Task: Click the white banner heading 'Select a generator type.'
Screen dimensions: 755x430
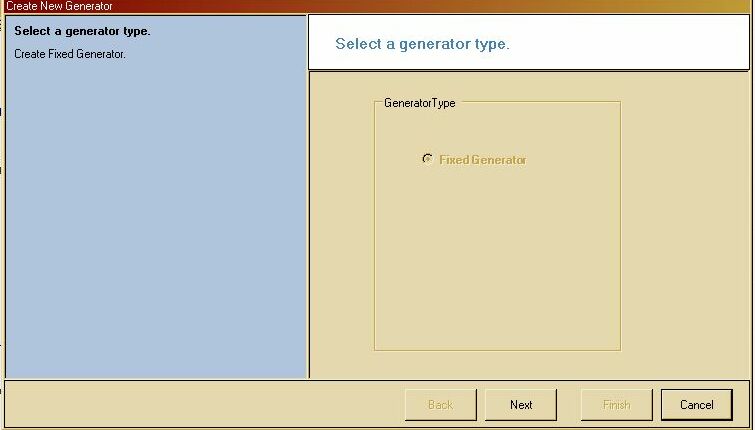Action: click(x=422, y=44)
